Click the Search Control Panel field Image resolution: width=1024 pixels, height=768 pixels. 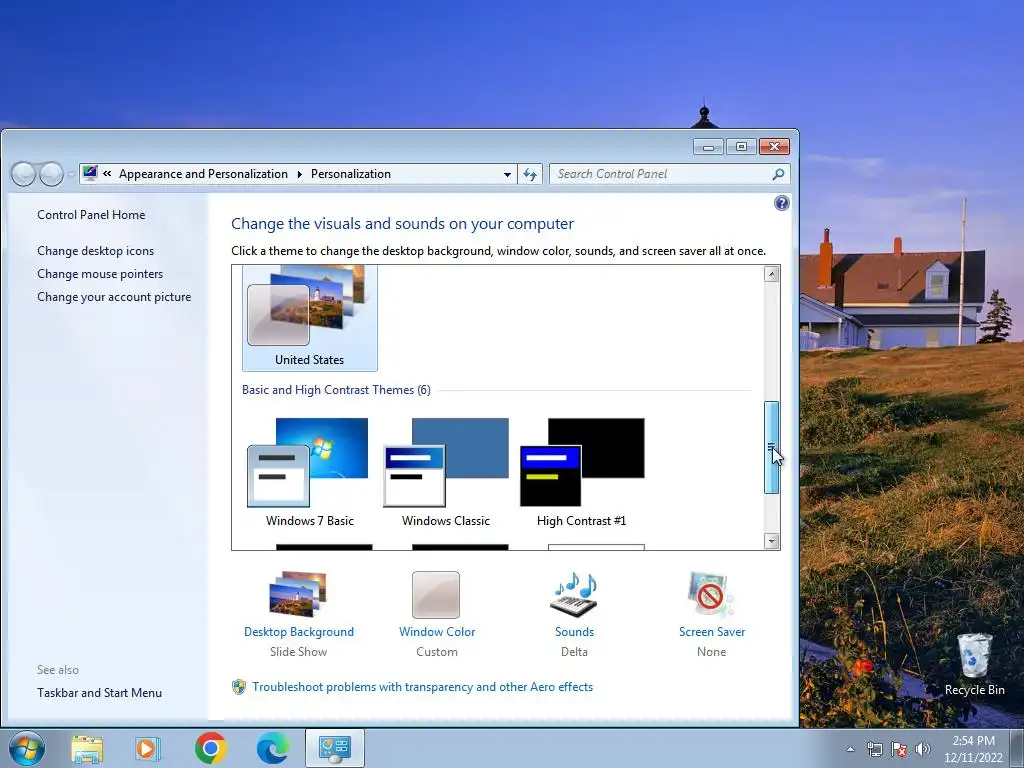click(x=669, y=174)
